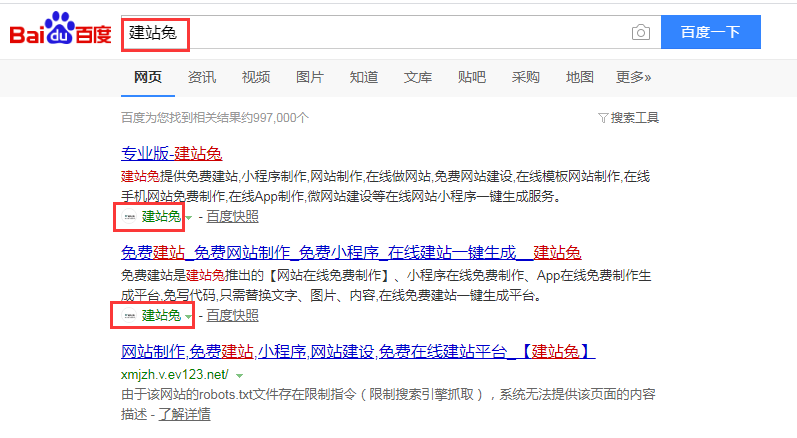This screenshot has width=797, height=438.
Task: Expand dropdown arrow under first result
Action: pos(189,218)
